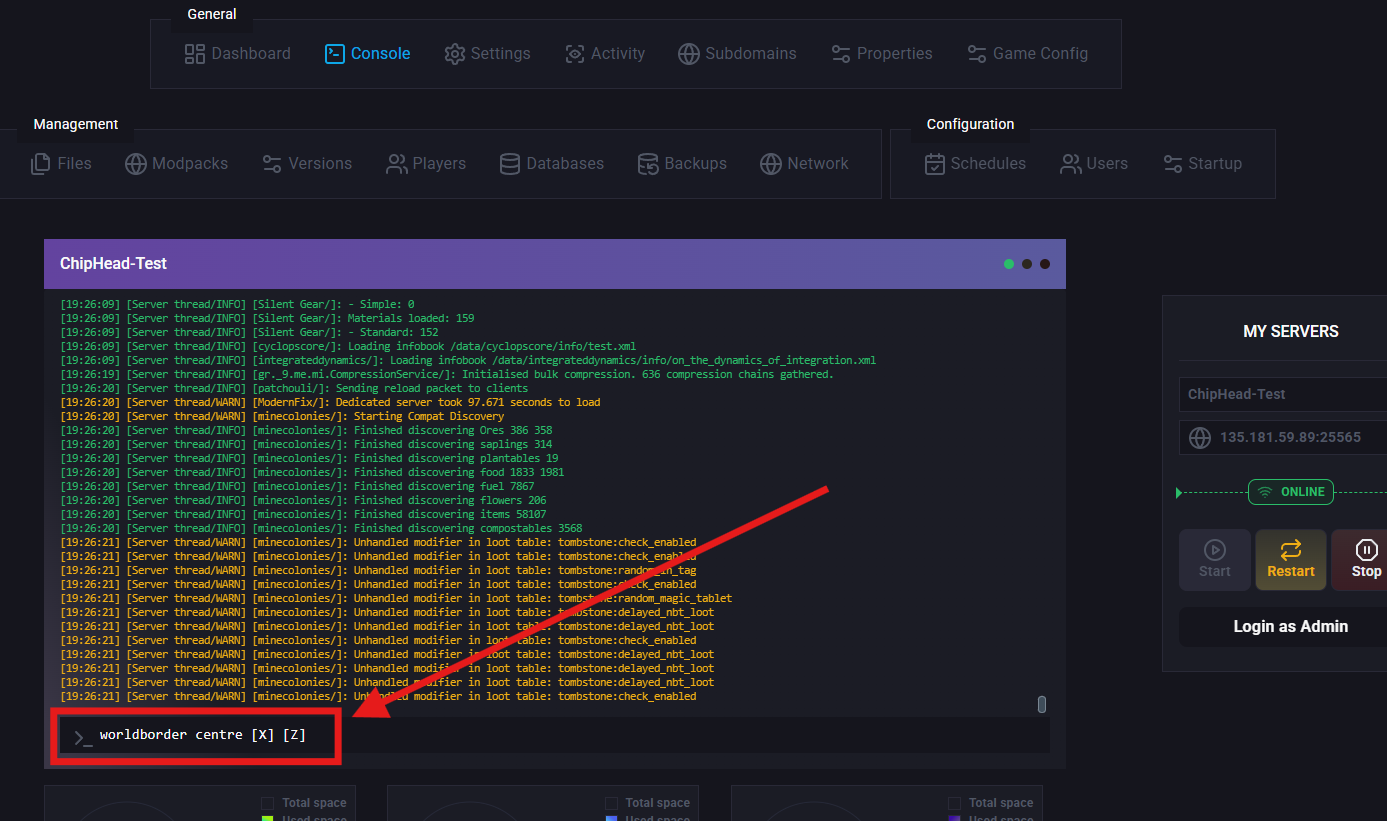1387x821 pixels.
Task: Open the Subdomains tab
Action: [x=737, y=54]
